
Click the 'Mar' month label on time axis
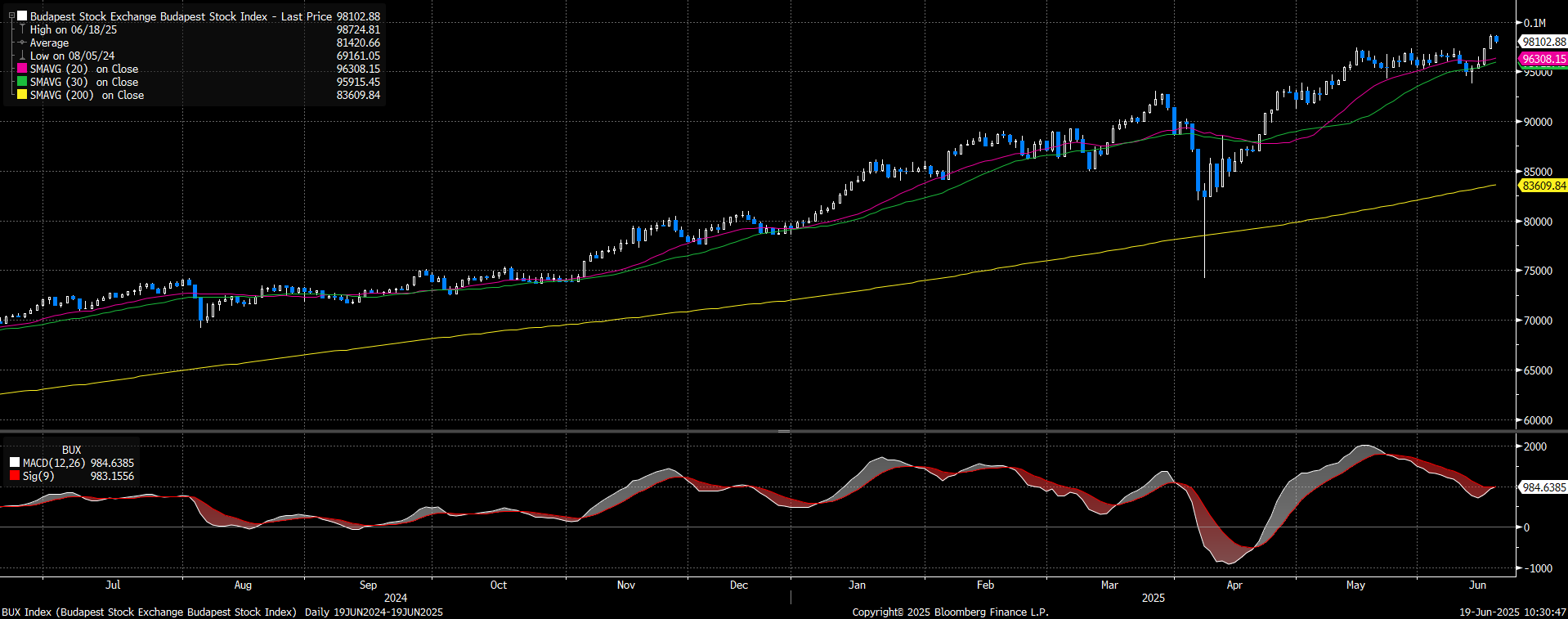pos(1109,585)
